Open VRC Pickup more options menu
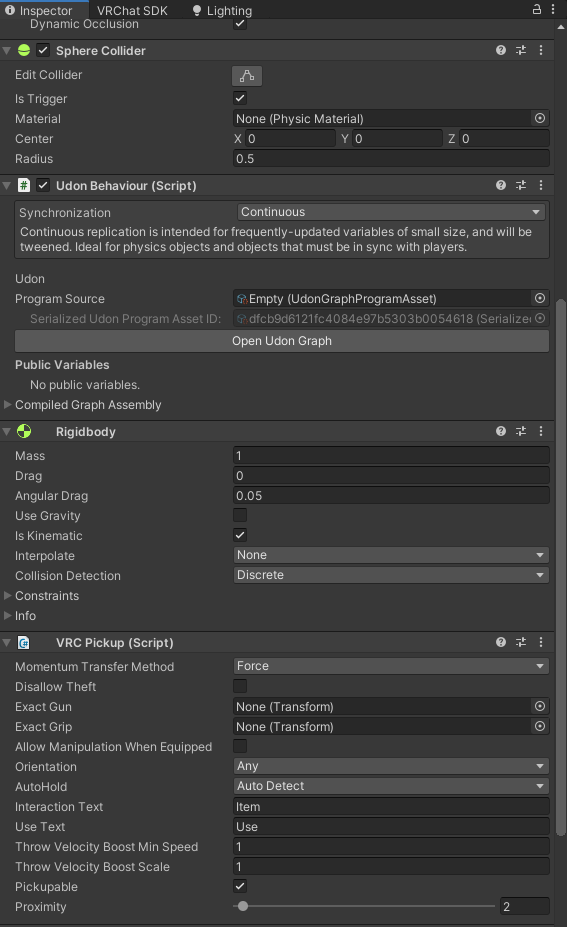 541,642
